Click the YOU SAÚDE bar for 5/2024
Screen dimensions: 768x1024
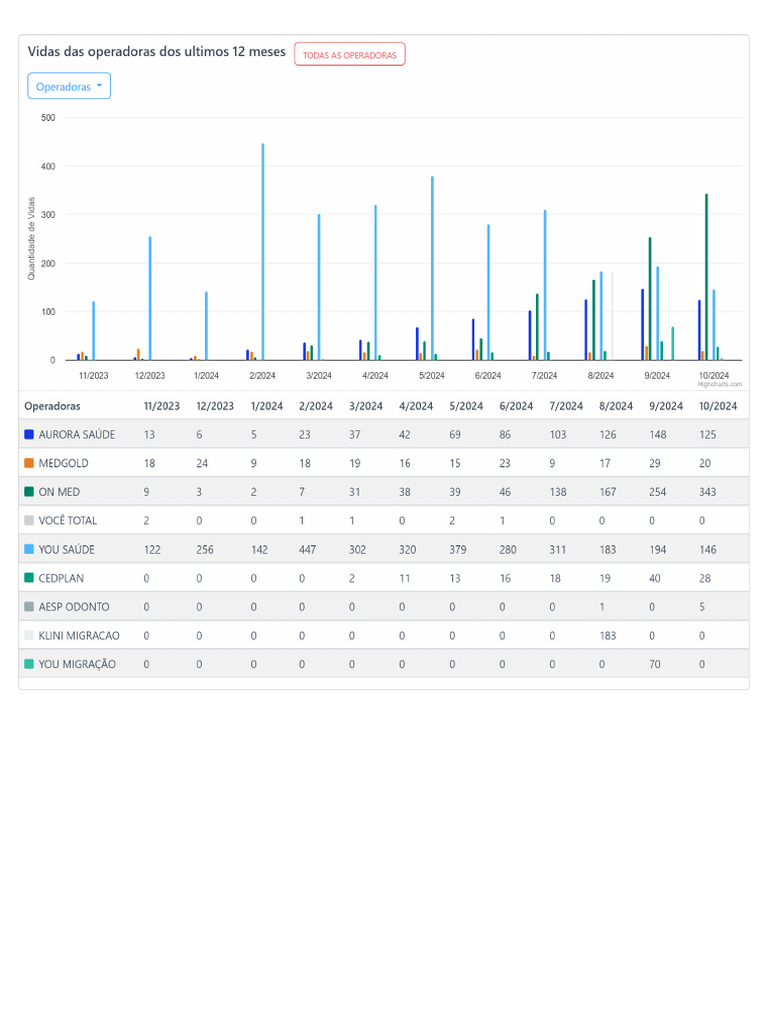tap(432, 268)
